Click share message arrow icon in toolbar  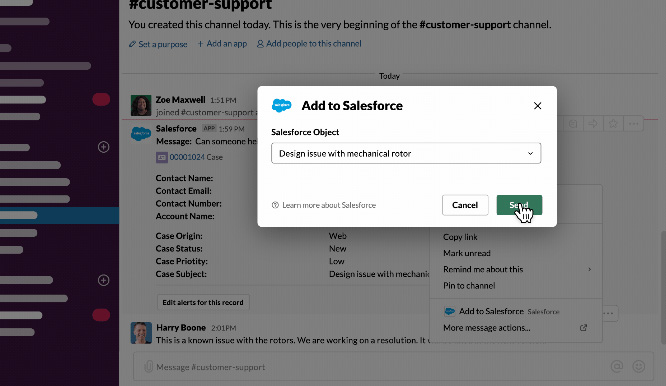coord(593,124)
